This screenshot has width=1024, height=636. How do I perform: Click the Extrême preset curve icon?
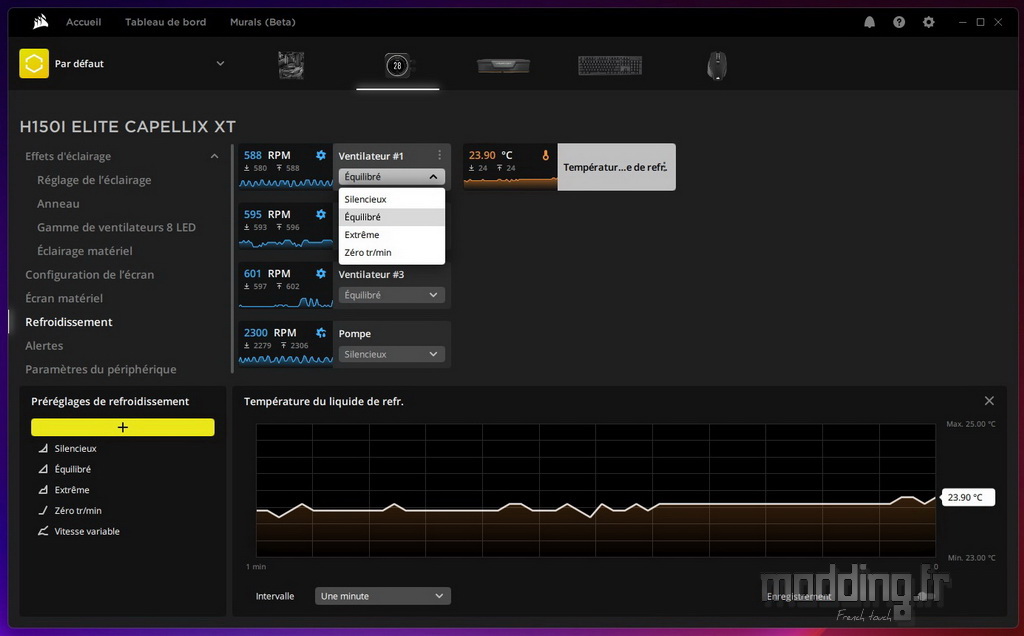click(43, 490)
